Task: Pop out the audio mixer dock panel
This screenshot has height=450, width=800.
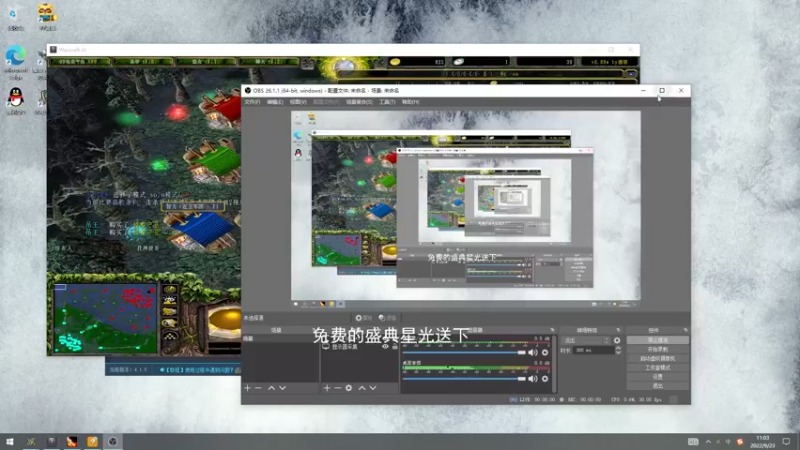Action: click(552, 330)
